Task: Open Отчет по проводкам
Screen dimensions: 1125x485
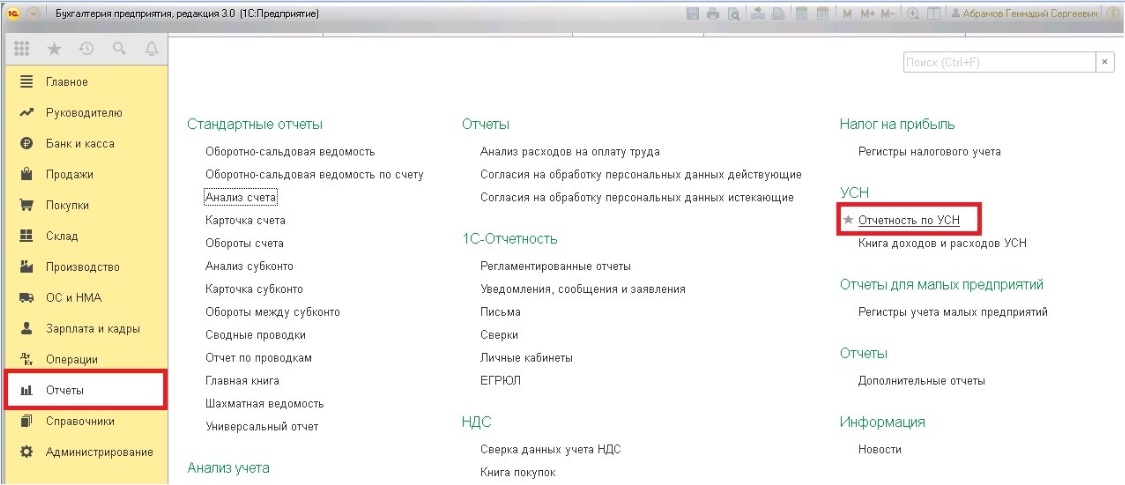Action: coord(258,358)
